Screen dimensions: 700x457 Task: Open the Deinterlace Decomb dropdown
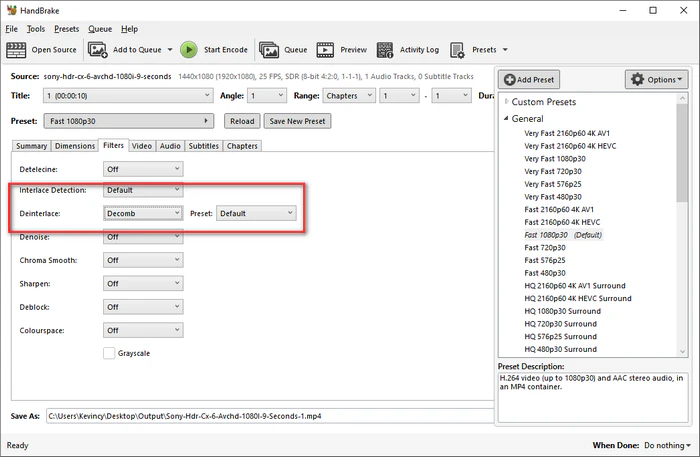(143, 213)
